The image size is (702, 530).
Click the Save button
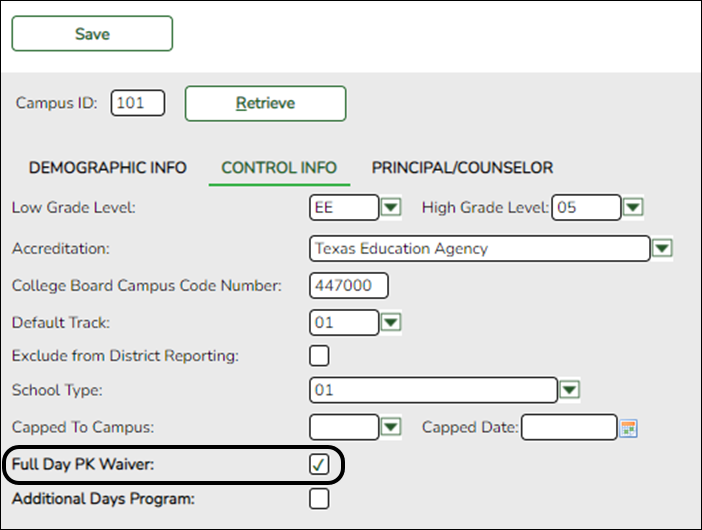[x=92, y=34]
